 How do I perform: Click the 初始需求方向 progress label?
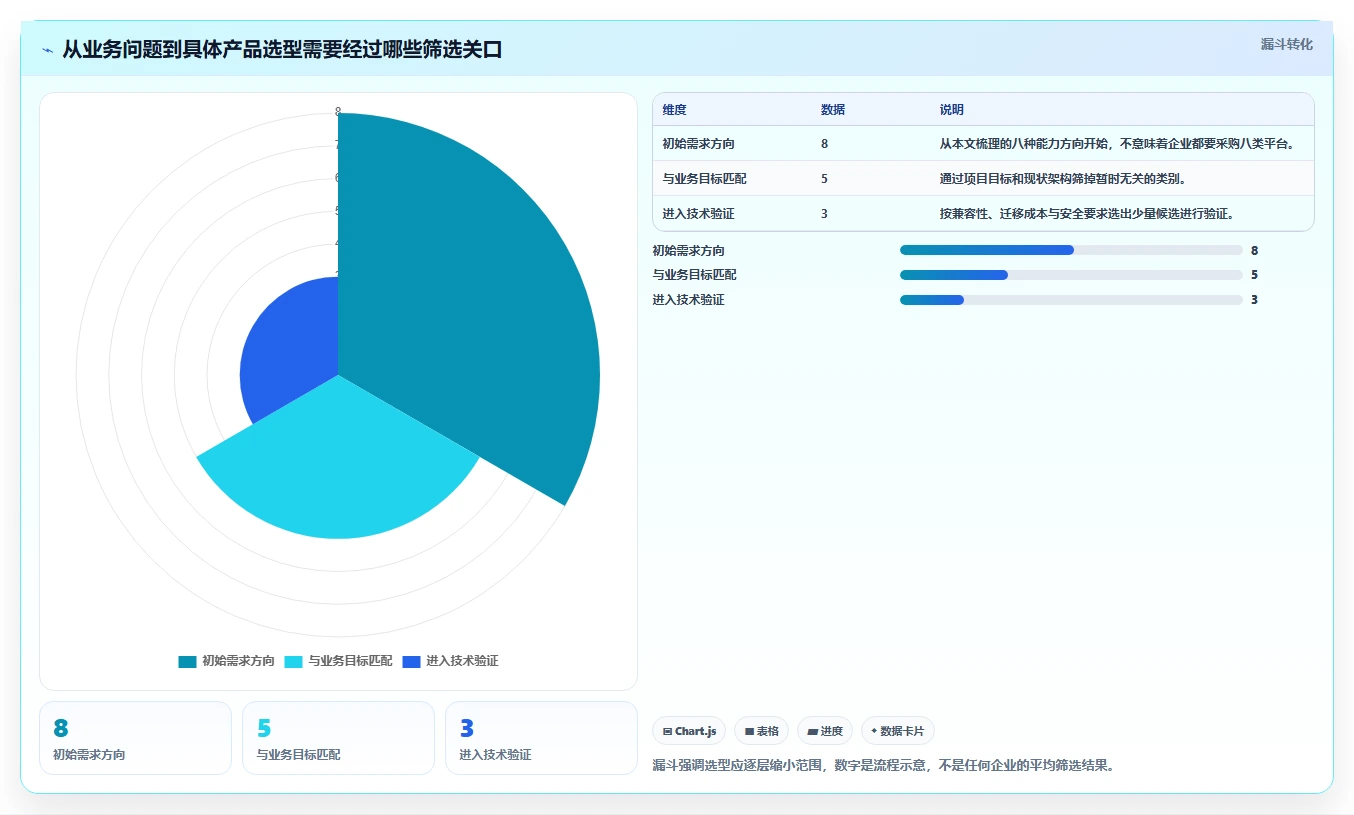point(688,251)
